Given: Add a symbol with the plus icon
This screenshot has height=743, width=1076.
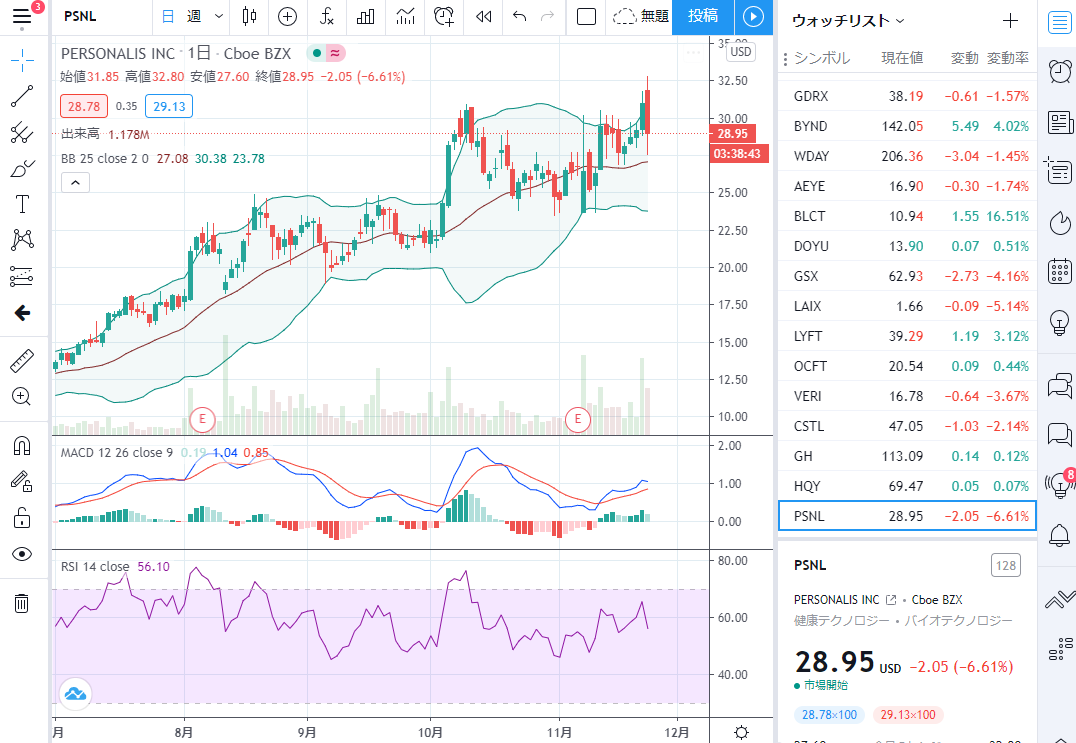Looking at the screenshot, I should (1010, 21).
